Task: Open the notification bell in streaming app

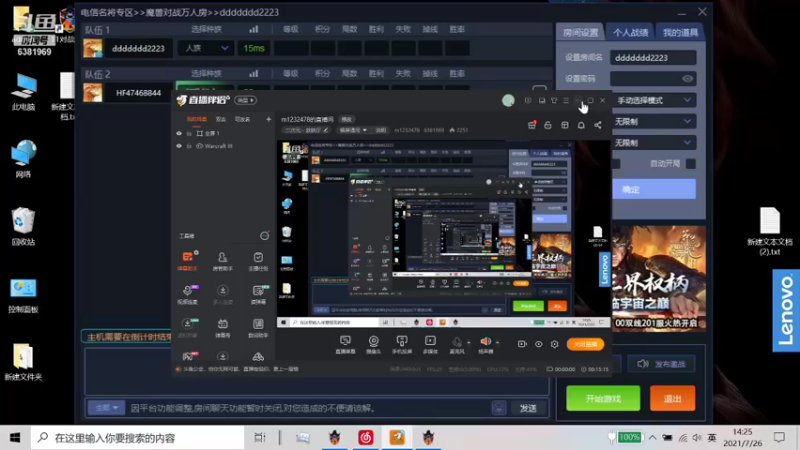Action: click(x=581, y=125)
